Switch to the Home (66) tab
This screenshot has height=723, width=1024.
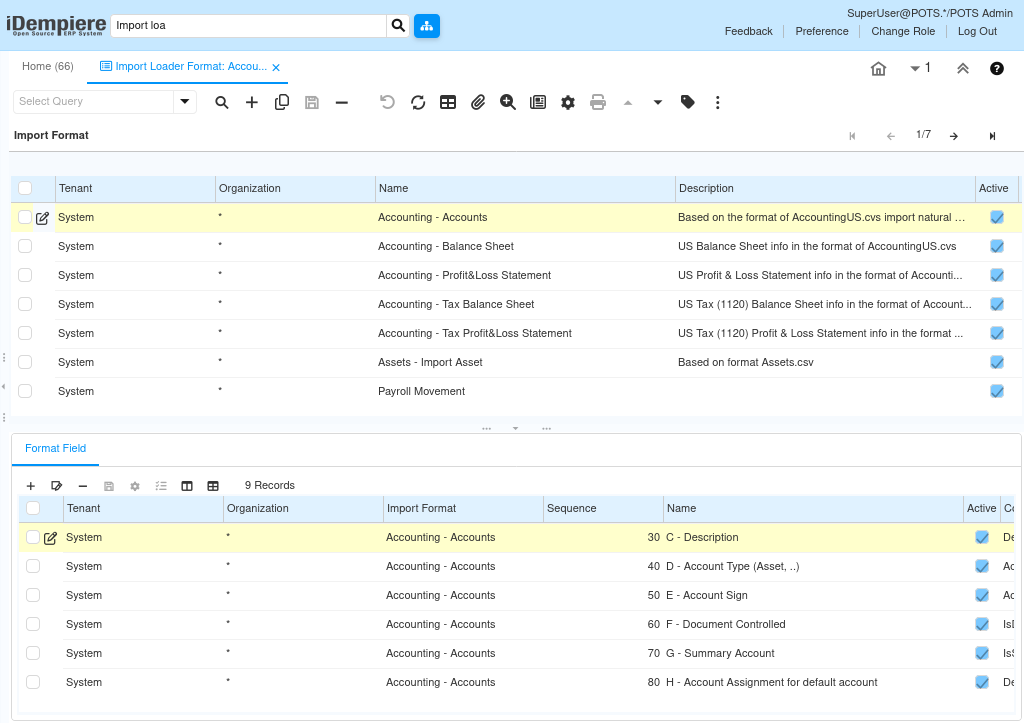(x=48, y=67)
